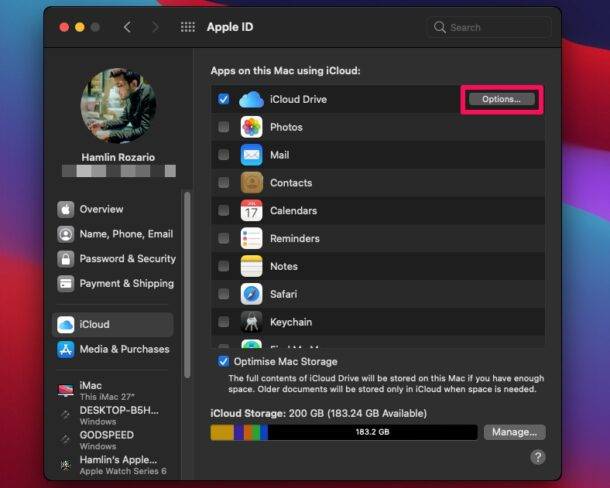The height and width of the screenshot is (488, 610).
Task: Click the Keychain keys icon
Action: click(251, 322)
